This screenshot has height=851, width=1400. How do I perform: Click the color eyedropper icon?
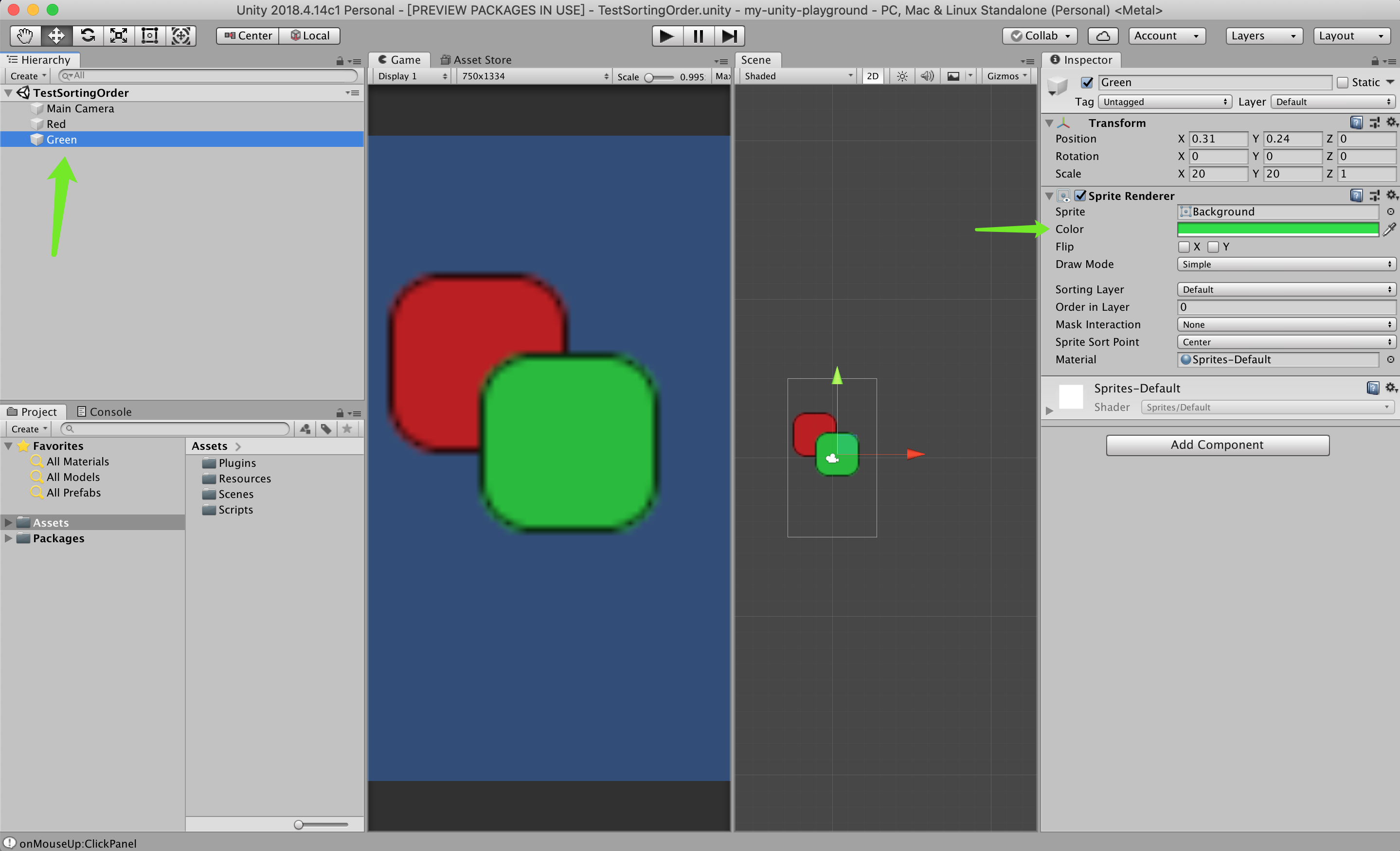coord(1389,230)
